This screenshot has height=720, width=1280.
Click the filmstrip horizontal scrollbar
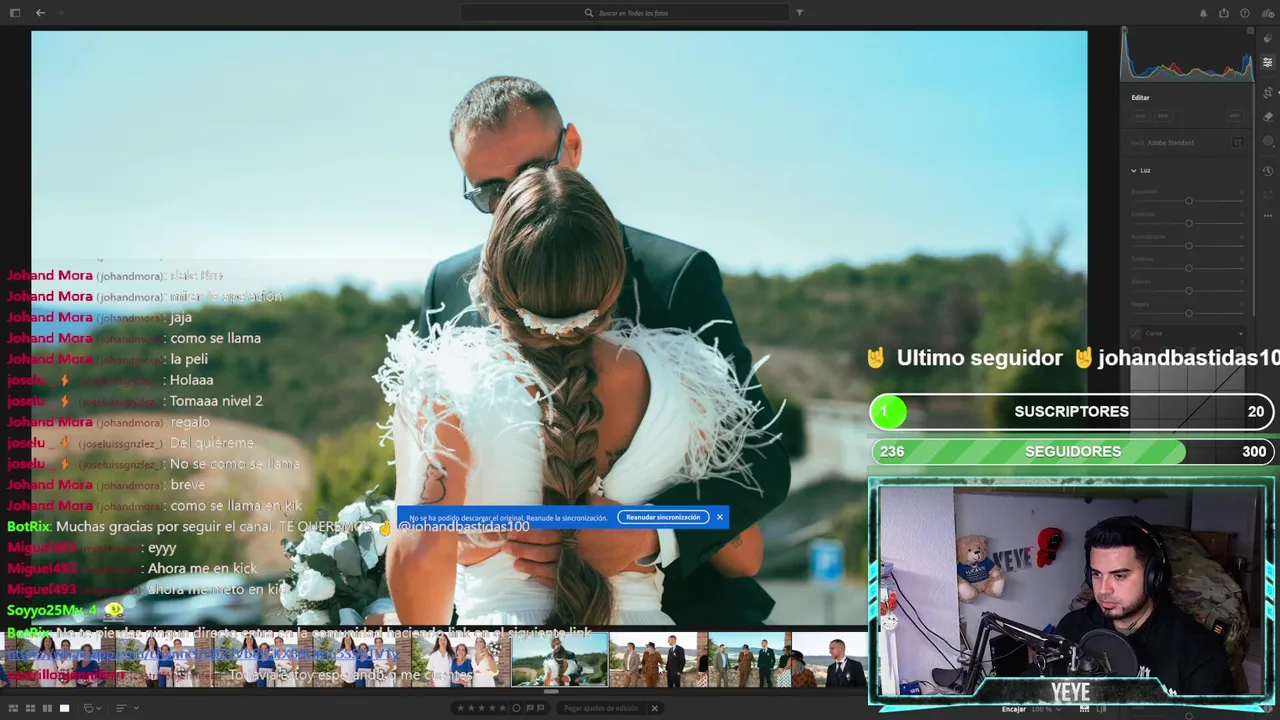point(550,691)
